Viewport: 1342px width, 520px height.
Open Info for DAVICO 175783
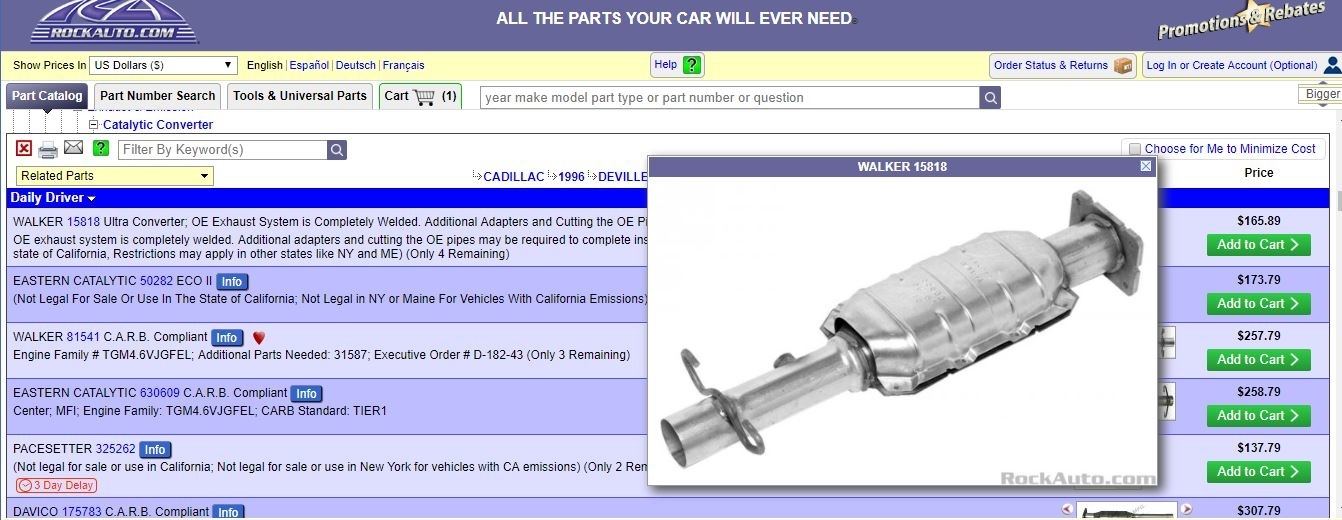click(228, 512)
